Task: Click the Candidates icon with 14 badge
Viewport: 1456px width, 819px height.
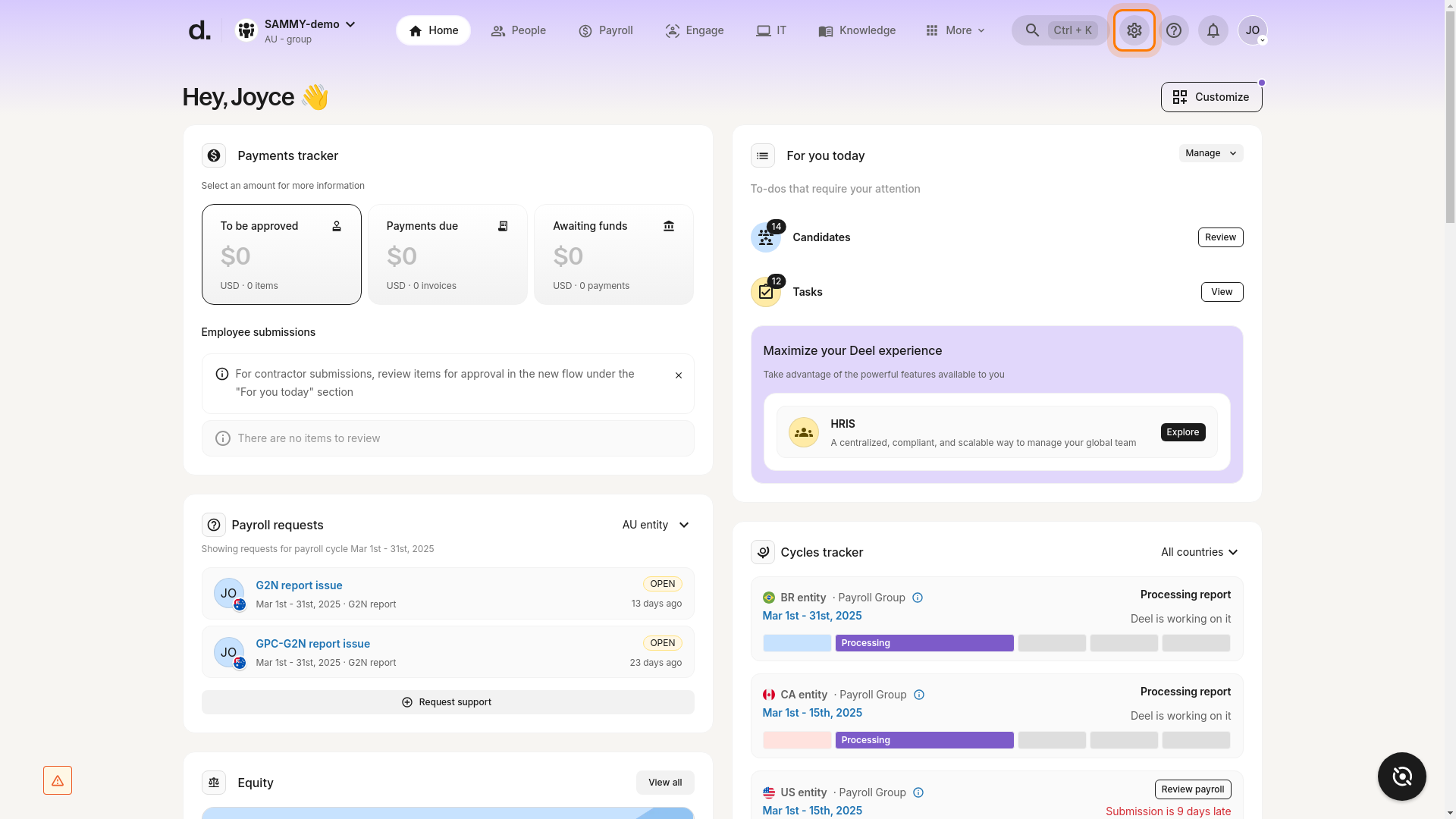Action: coord(765,237)
